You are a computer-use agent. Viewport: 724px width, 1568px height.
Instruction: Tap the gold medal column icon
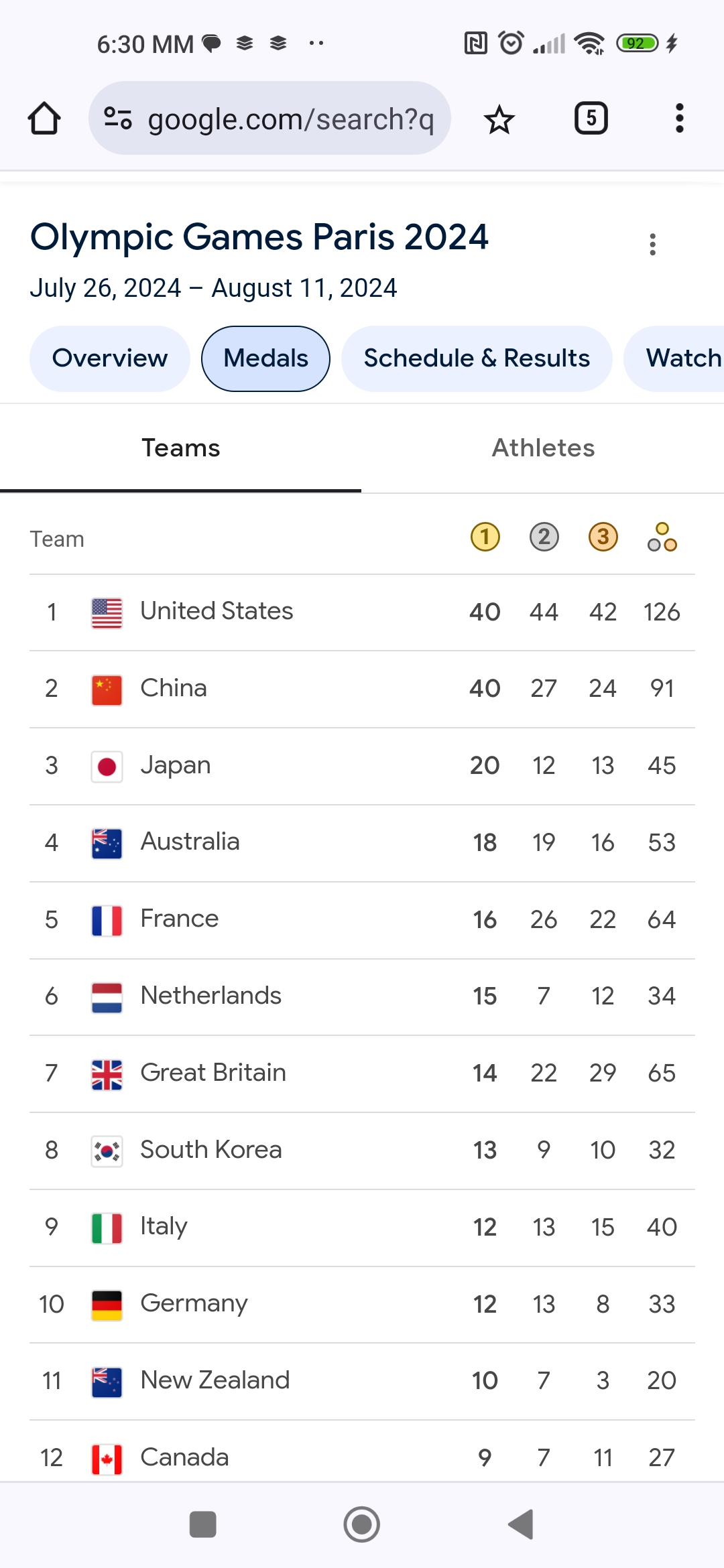(485, 537)
